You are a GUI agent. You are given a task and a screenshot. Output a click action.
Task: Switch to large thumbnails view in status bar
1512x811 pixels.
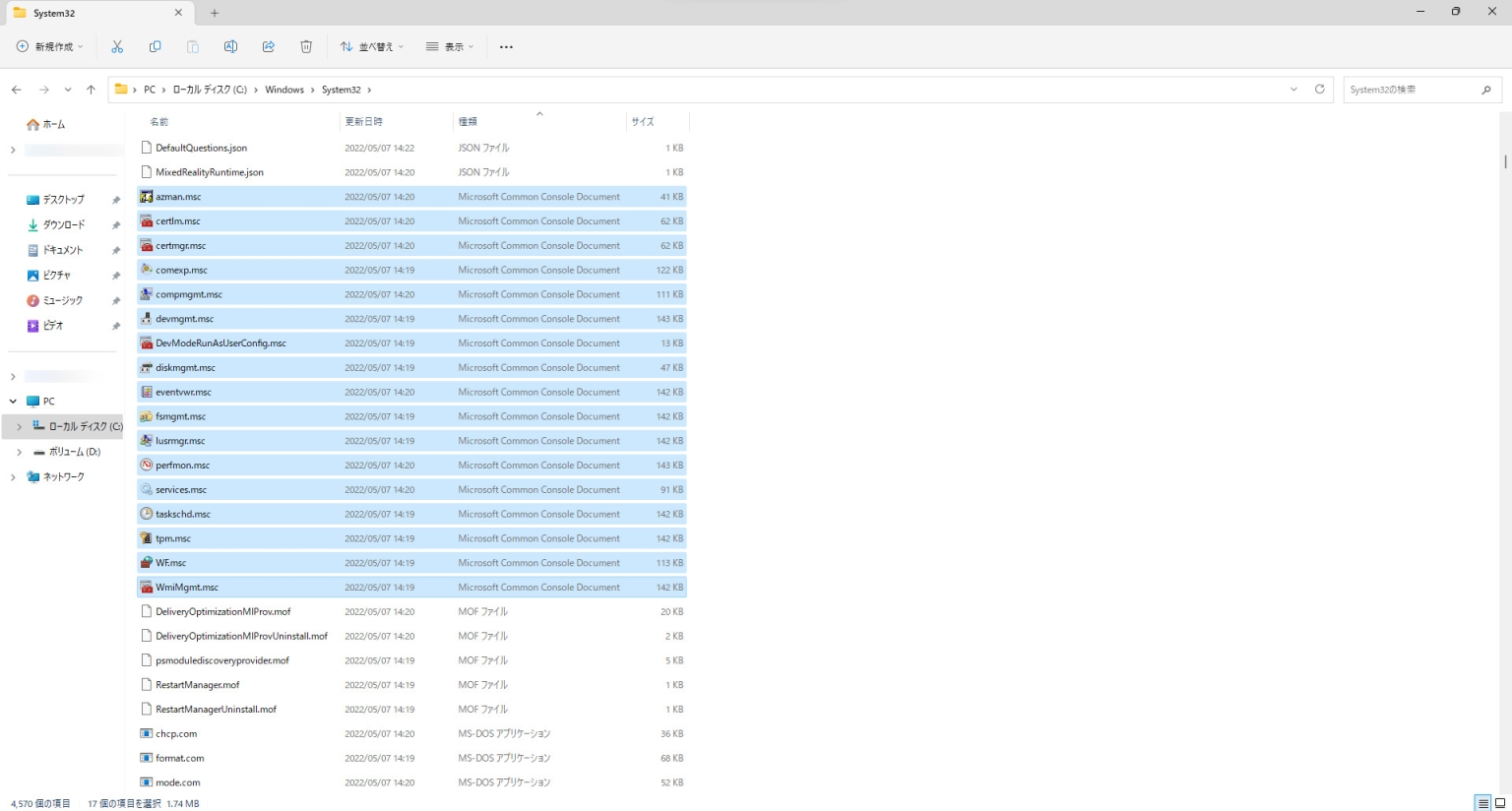click(1500, 803)
